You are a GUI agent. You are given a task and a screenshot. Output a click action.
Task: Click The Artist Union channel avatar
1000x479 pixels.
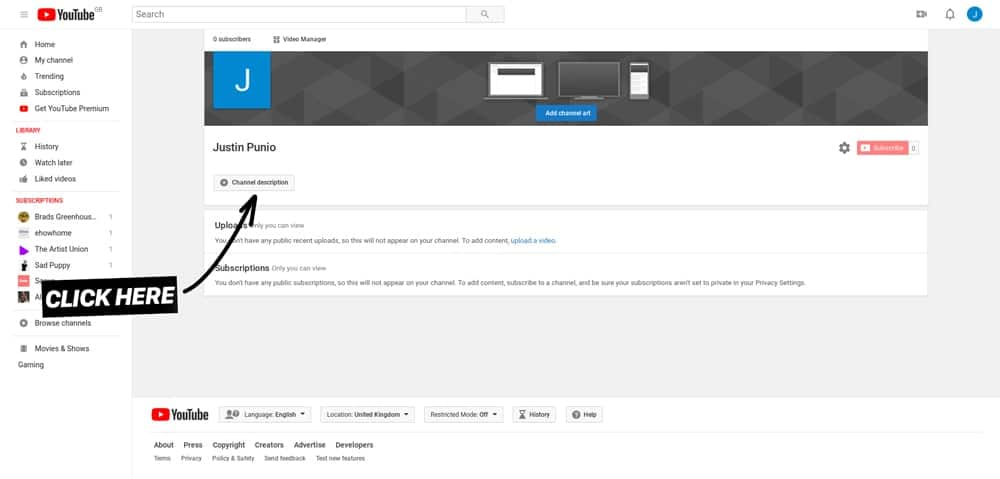[x=24, y=249]
